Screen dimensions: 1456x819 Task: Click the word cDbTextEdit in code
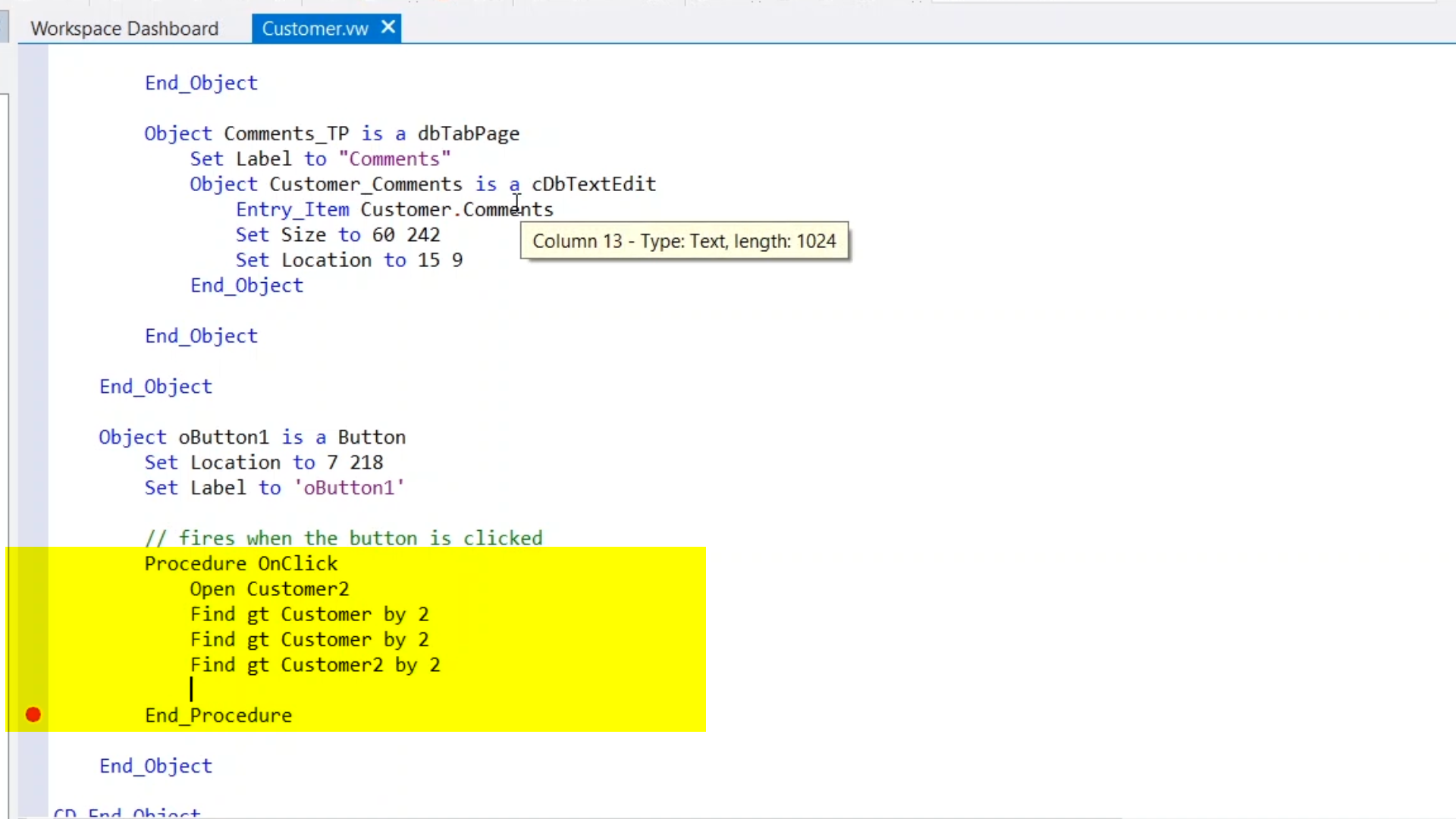pyautogui.click(x=593, y=184)
